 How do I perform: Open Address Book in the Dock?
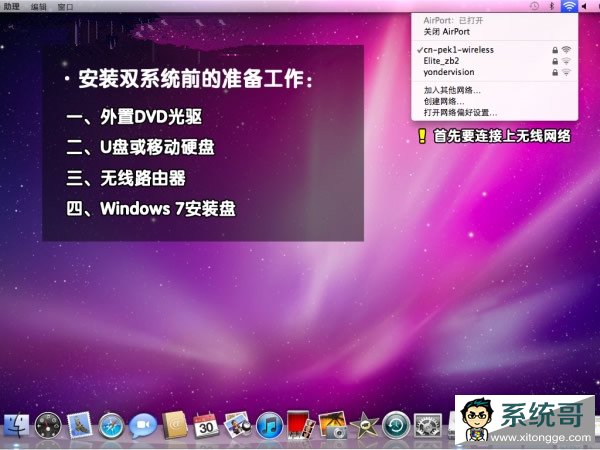(175, 425)
